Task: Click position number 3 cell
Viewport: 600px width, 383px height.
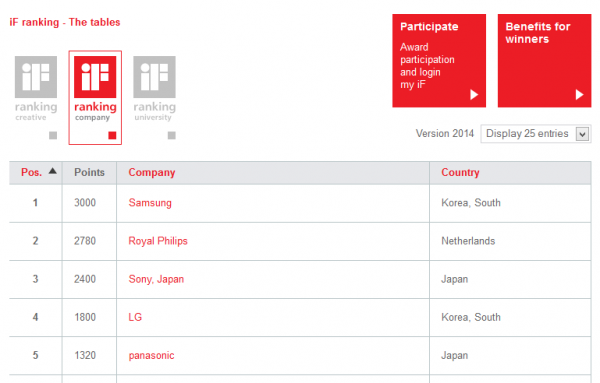Action: click(x=36, y=279)
